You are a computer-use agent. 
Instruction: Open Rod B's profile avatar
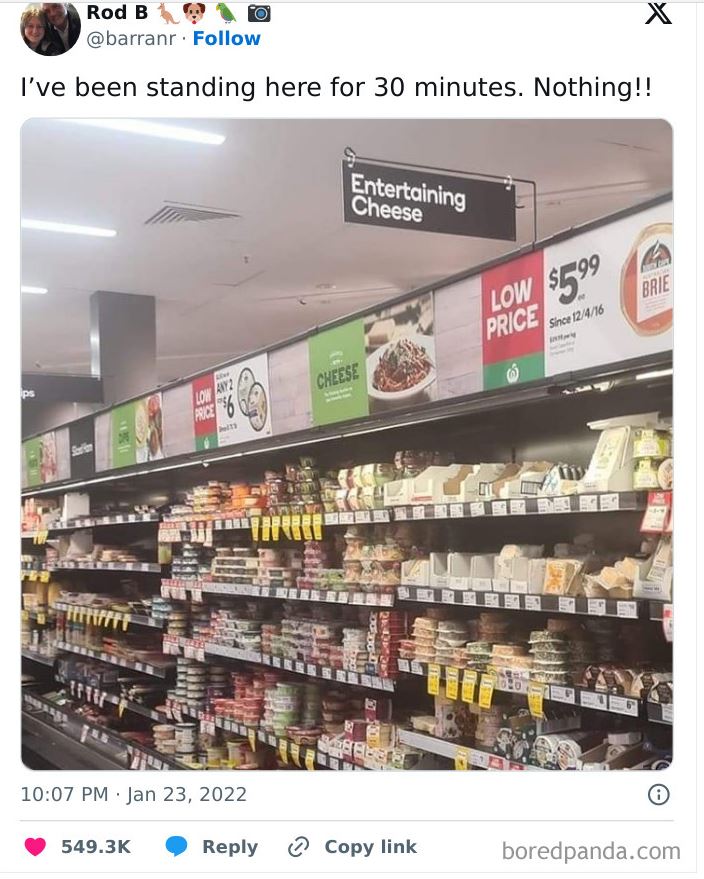(50, 28)
